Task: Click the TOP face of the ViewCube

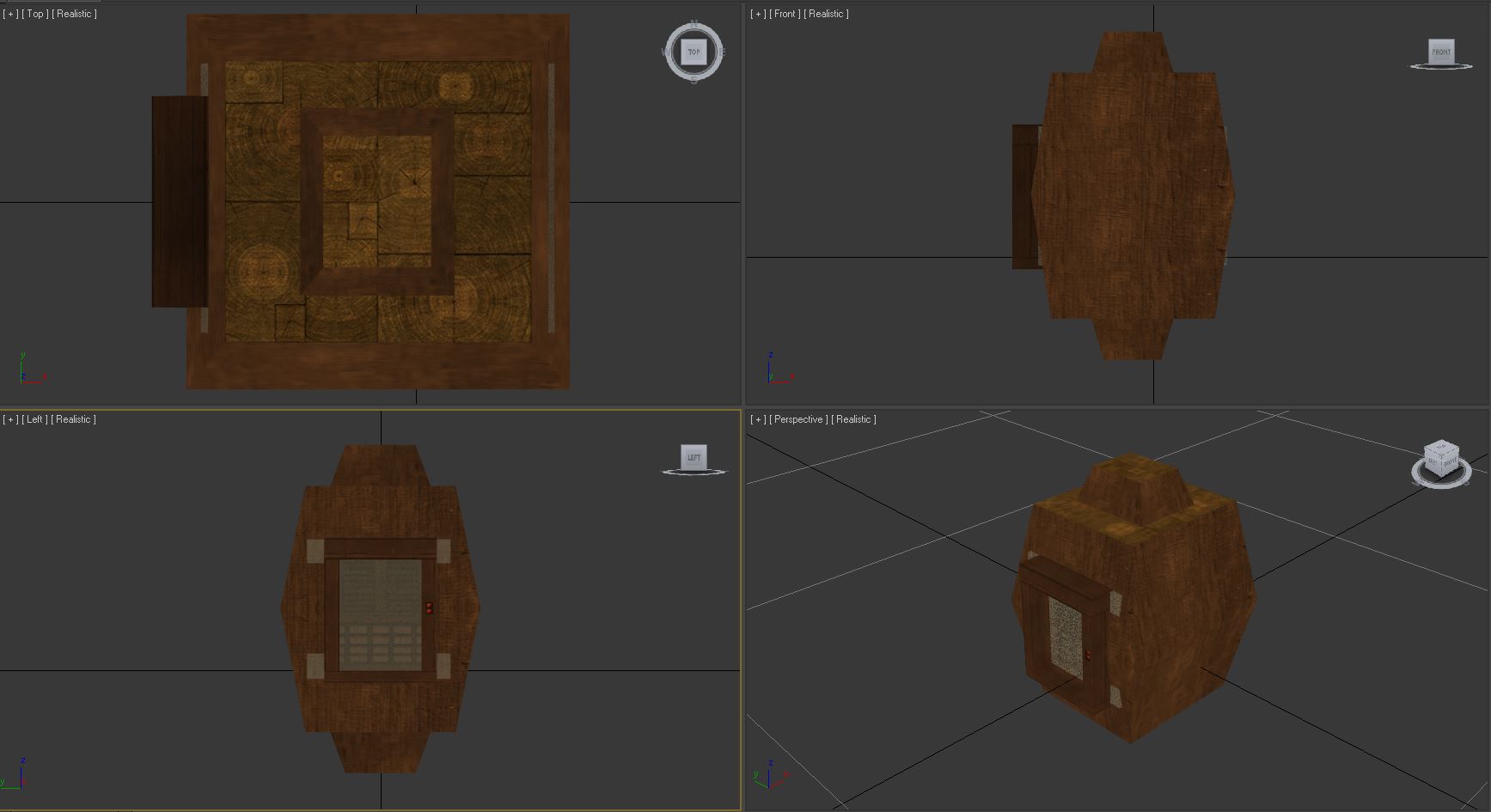Action: tap(694, 52)
